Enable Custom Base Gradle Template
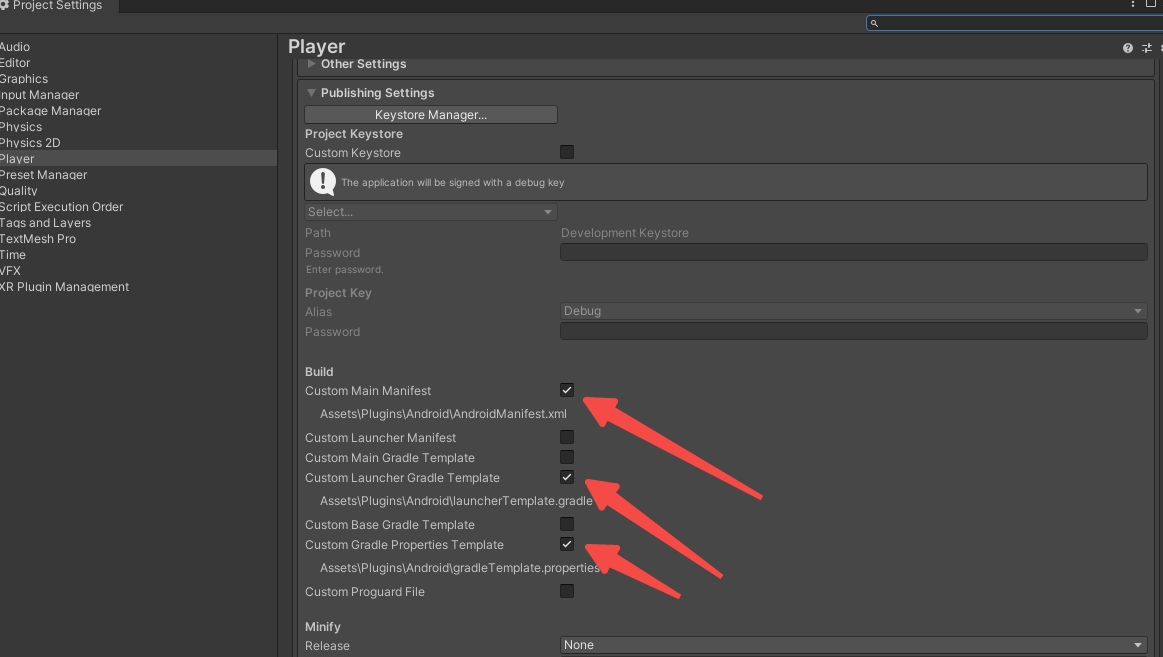 [567, 524]
